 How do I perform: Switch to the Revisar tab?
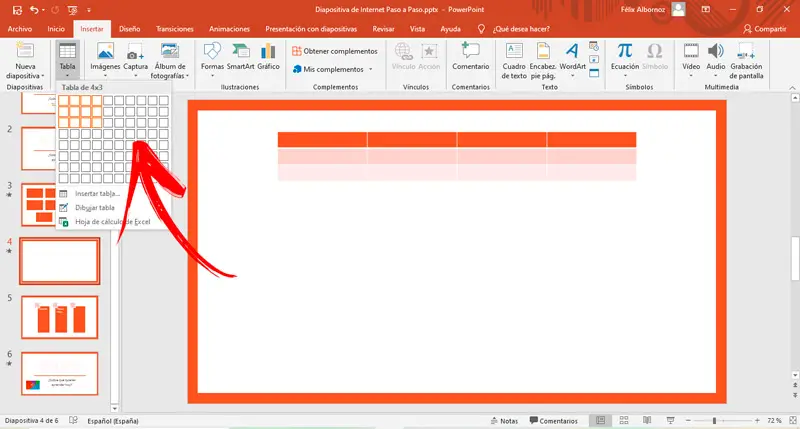point(383,29)
